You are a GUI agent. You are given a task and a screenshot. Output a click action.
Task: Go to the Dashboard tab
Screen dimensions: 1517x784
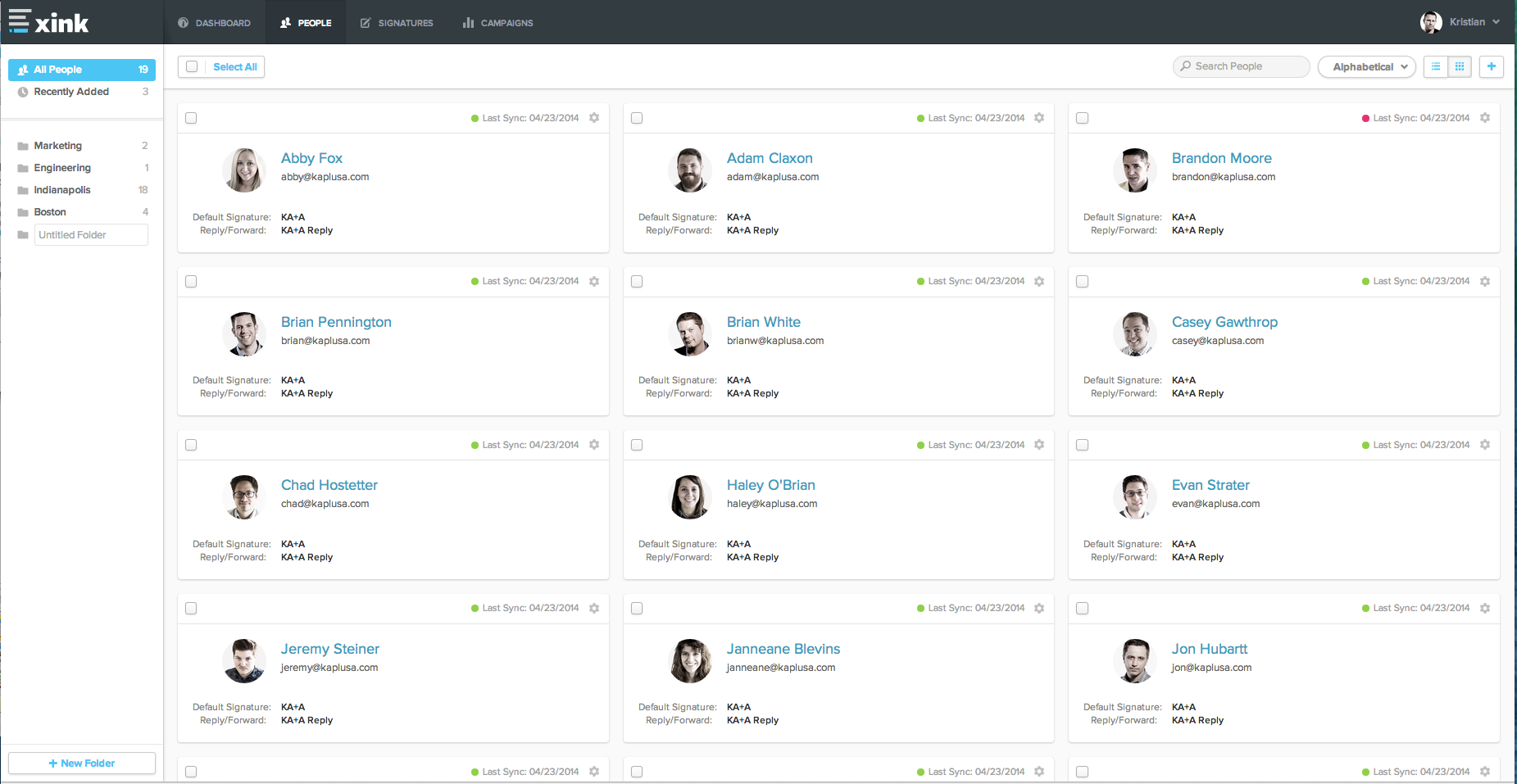coord(215,23)
